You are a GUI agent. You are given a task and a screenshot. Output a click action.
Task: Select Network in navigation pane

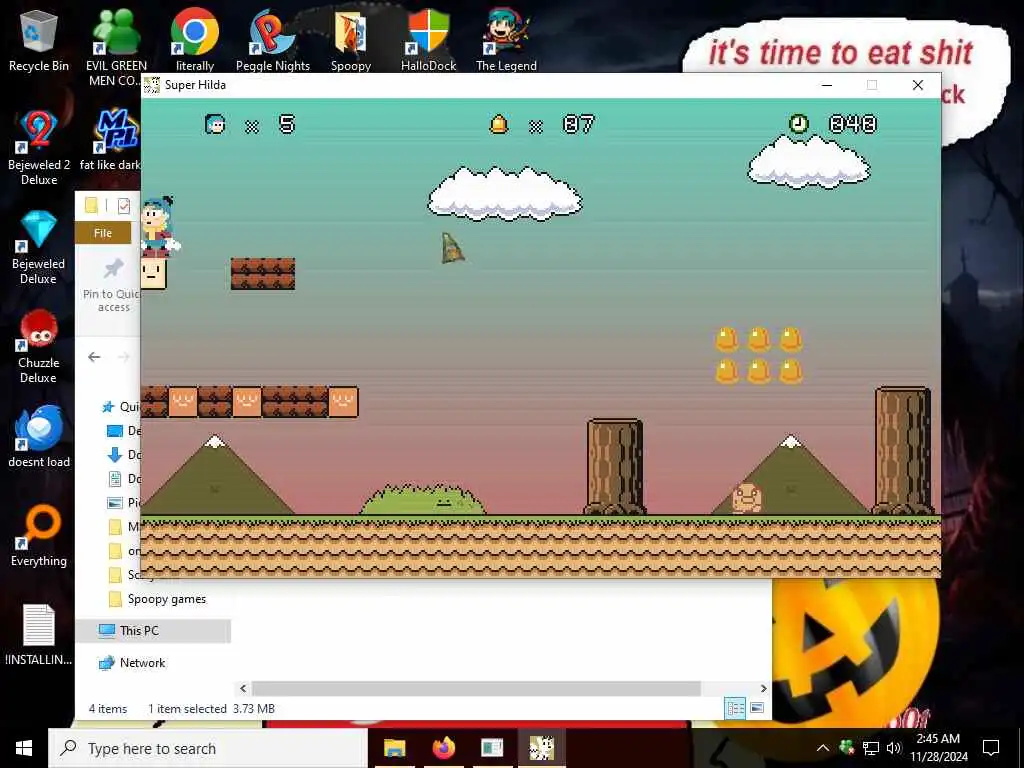click(x=133, y=663)
